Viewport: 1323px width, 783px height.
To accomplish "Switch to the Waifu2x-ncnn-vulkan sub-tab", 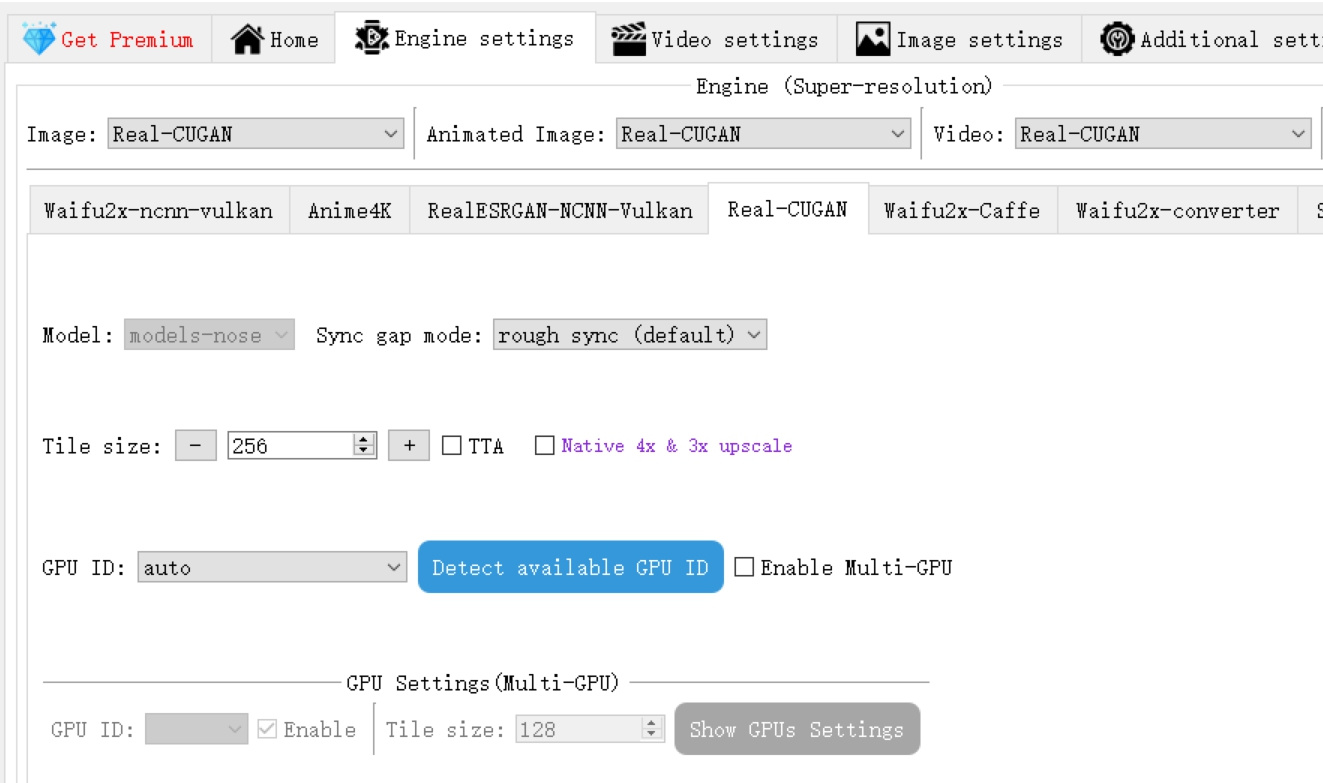I will click(159, 211).
